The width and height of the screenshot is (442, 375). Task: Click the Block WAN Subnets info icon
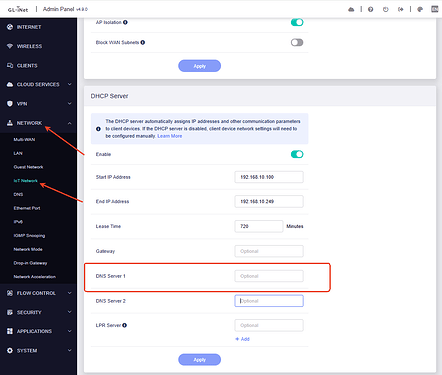143,42
